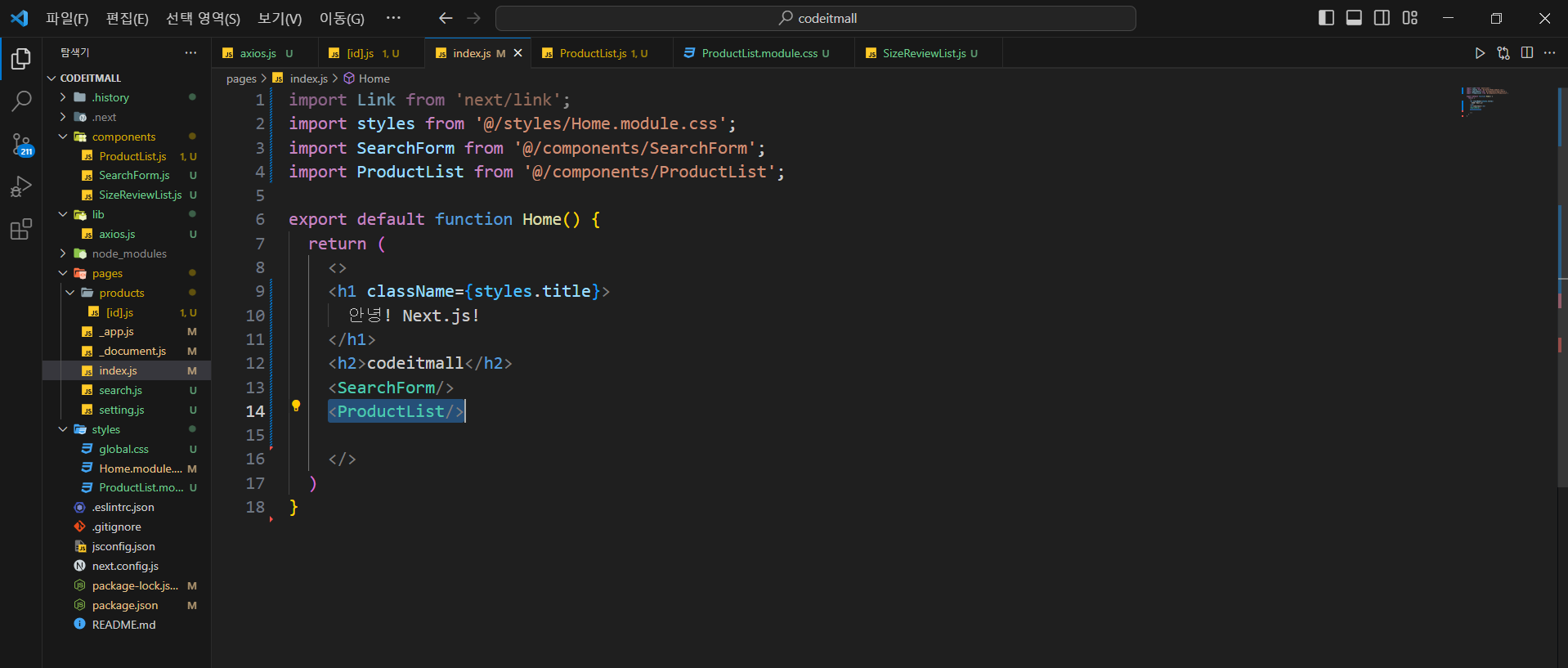
Task: Open the Search view in activity bar
Action: pyautogui.click(x=21, y=101)
